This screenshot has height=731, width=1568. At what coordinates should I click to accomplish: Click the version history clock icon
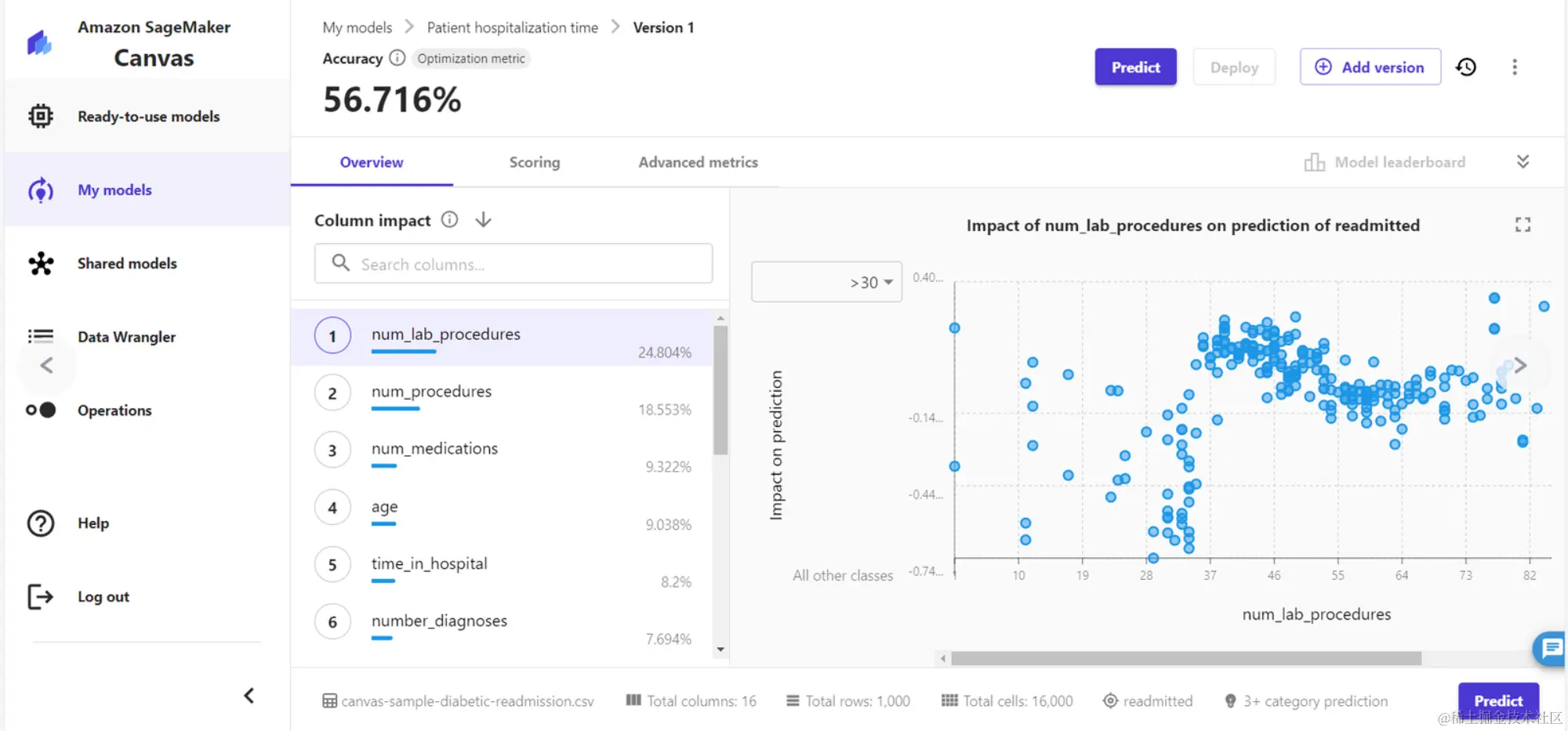click(1466, 67)
